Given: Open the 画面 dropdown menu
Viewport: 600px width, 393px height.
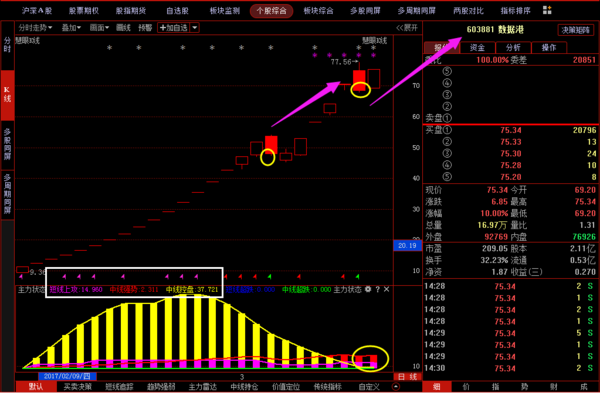Looking at the screenshot, I should (x=99, y=28).
